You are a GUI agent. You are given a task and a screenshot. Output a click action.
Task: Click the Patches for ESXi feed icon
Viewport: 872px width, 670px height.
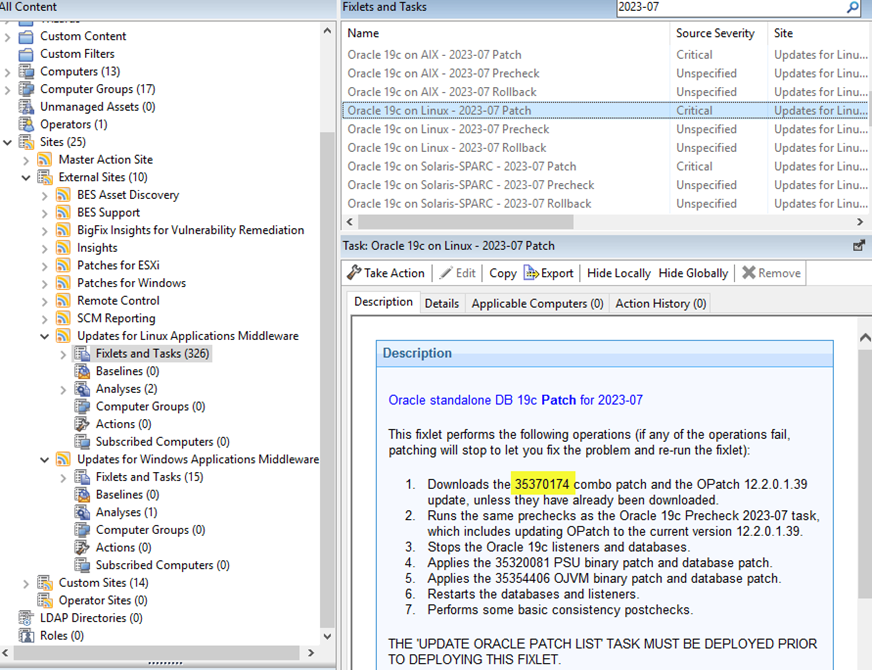[63, 266]
